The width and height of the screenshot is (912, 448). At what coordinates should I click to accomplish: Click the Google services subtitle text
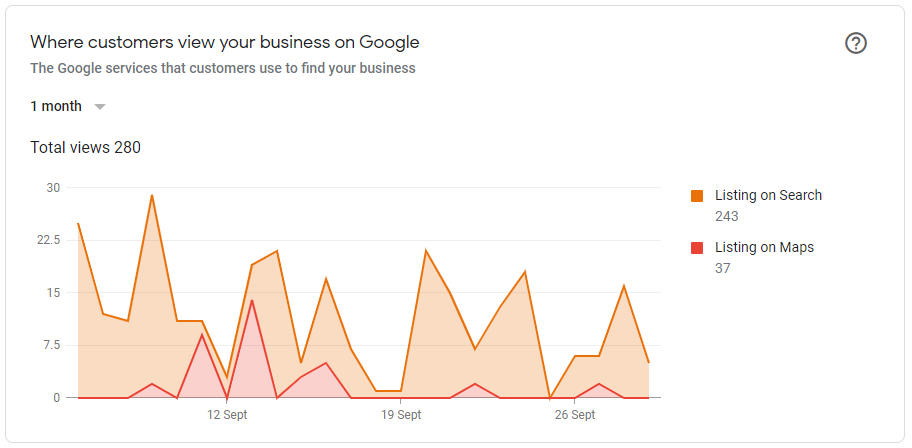223,69
